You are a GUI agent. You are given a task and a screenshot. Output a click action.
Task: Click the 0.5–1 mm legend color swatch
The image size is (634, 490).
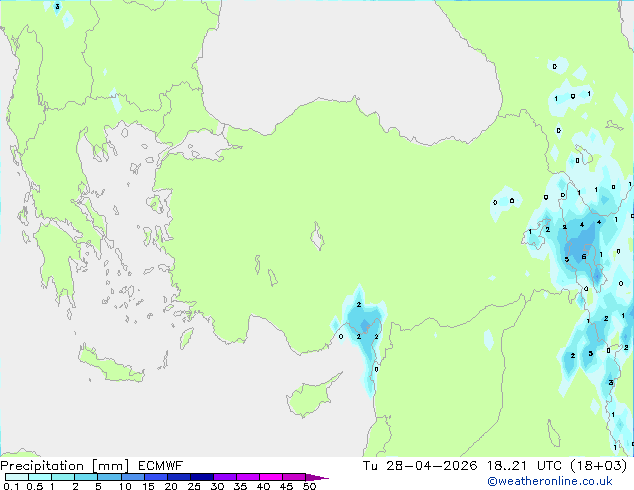40,477
